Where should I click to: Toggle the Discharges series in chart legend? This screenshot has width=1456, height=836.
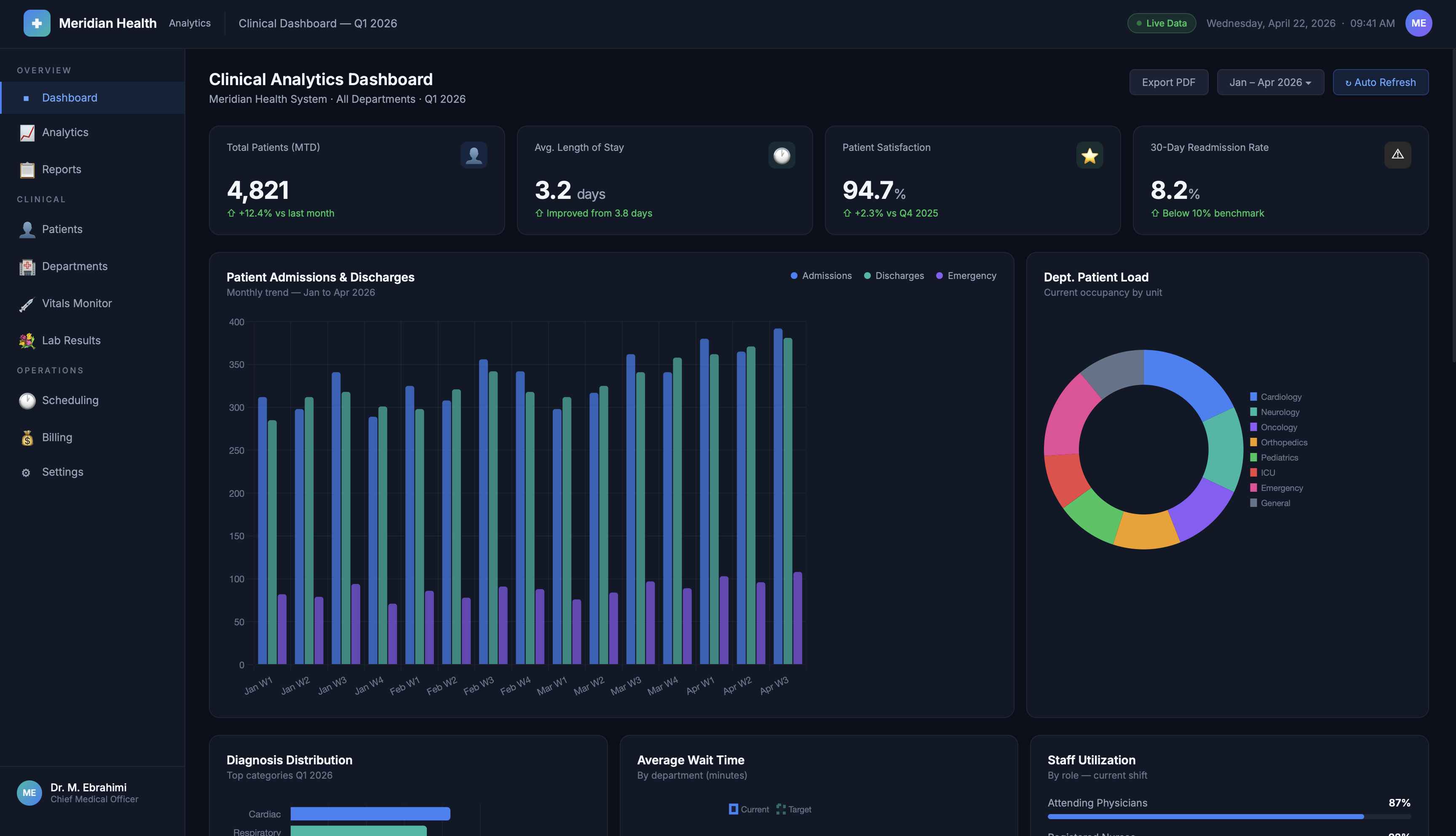[894, 276]
